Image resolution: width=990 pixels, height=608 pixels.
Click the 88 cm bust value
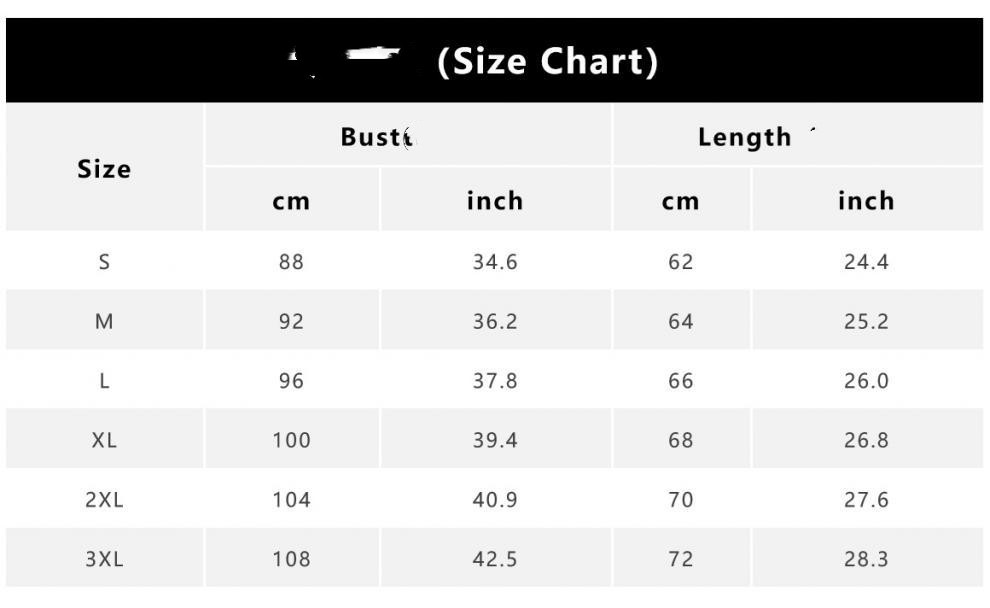point(291,262)
